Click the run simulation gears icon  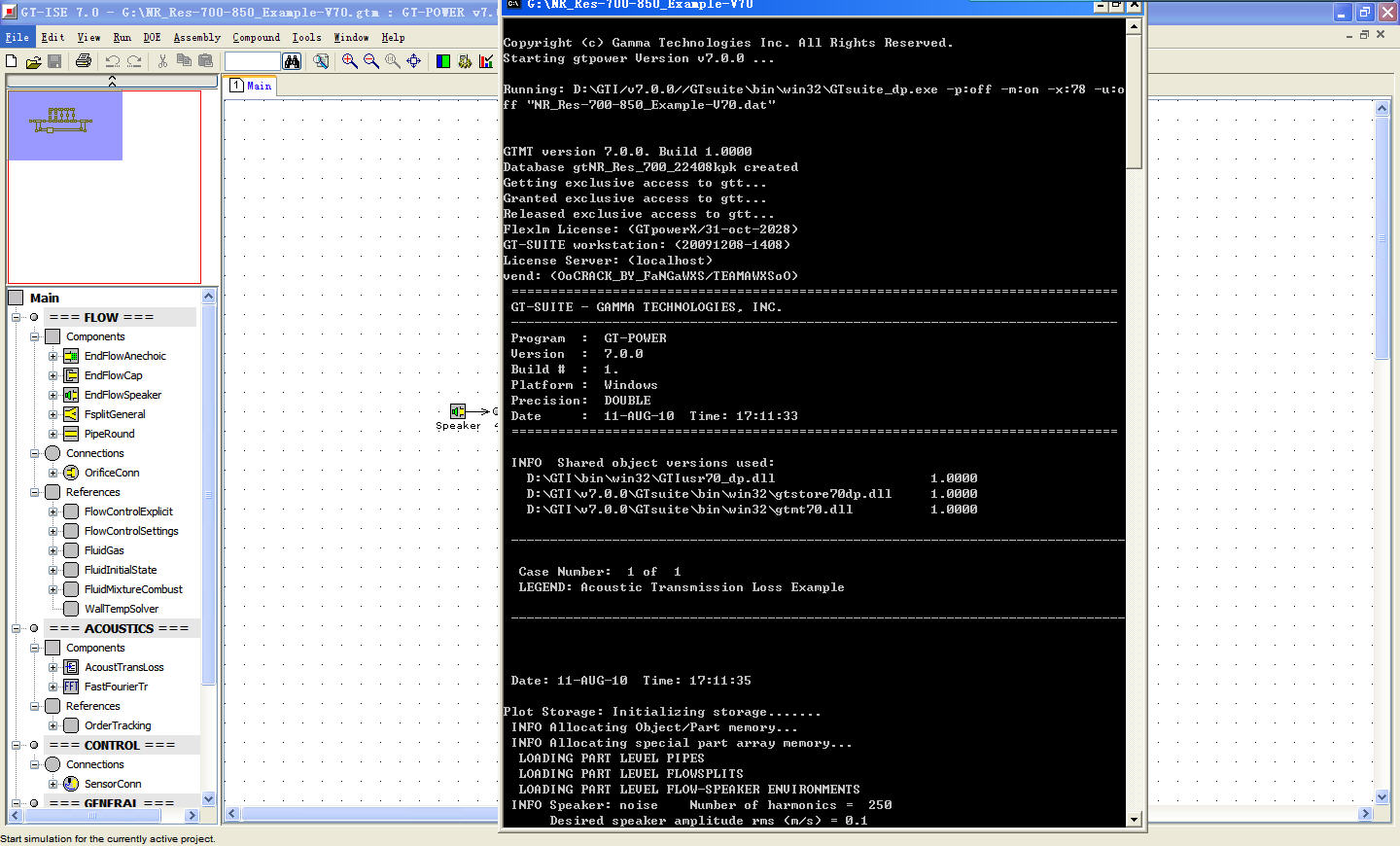[465, 61]
